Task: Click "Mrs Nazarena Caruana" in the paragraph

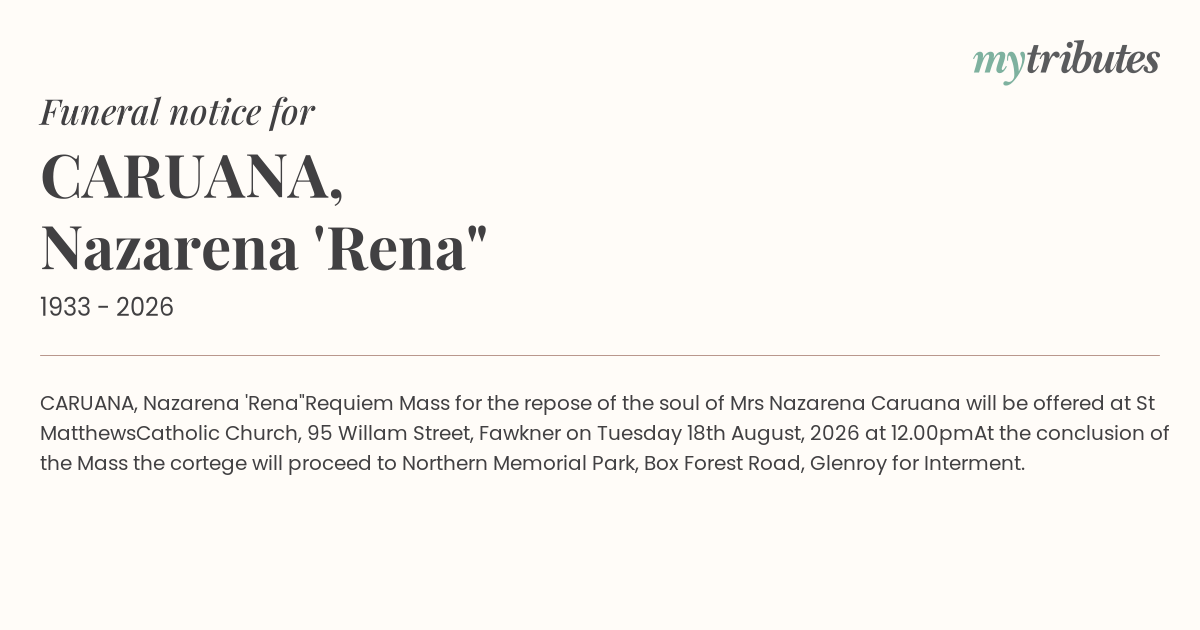Action: tap(845, 404)
